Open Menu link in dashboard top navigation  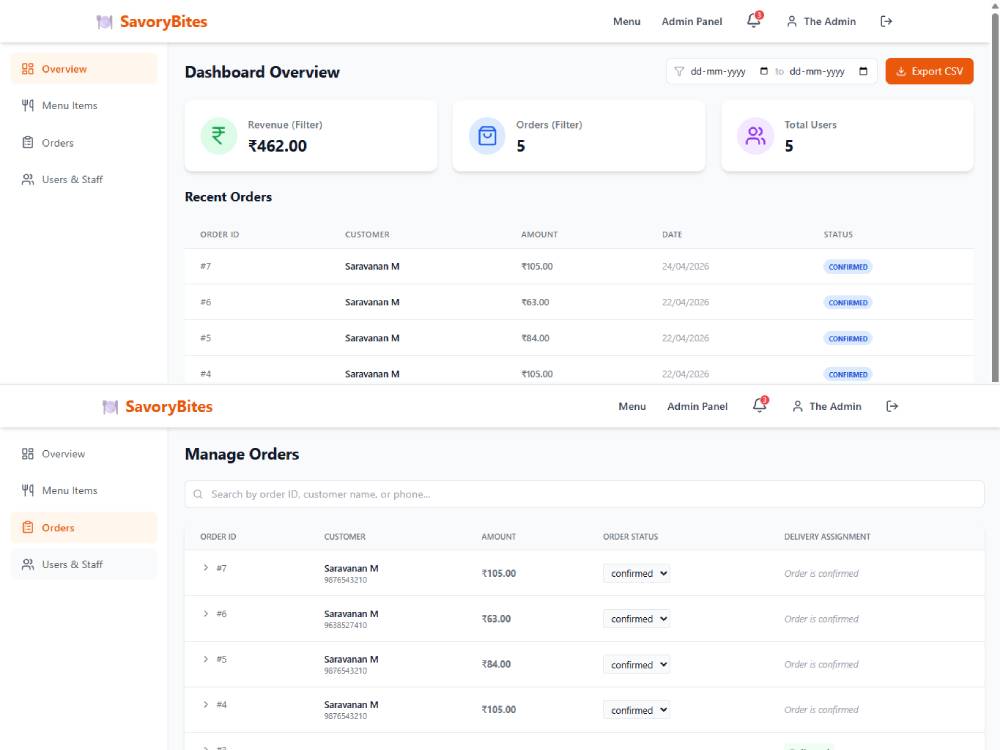click(627, 21)
